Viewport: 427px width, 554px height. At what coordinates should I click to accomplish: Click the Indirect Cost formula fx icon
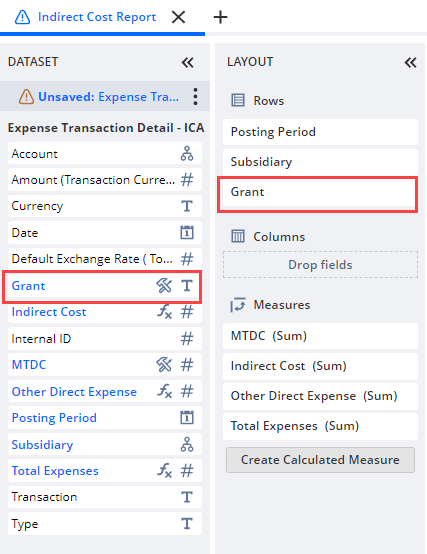pyautogui.click(x=165, y=312)
